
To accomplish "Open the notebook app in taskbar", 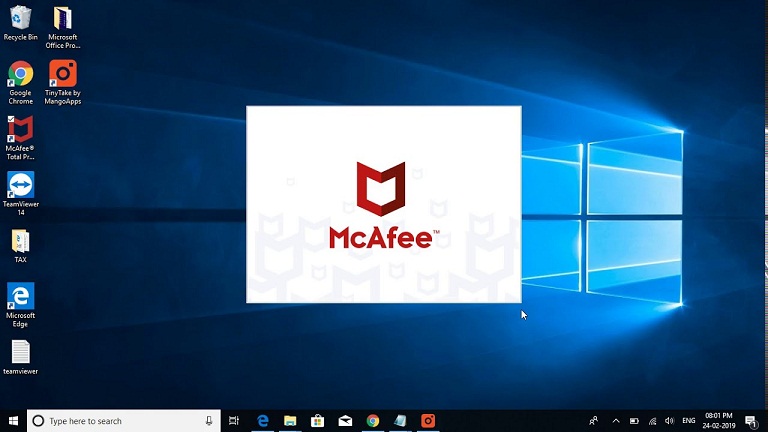I will click(400, 421).
